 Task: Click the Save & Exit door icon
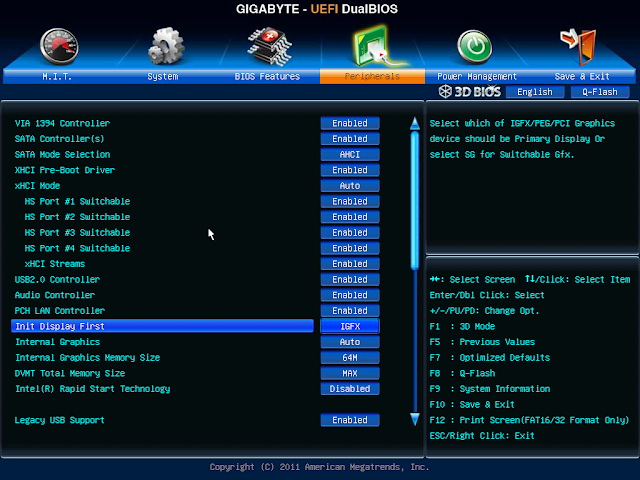[579, 46]
